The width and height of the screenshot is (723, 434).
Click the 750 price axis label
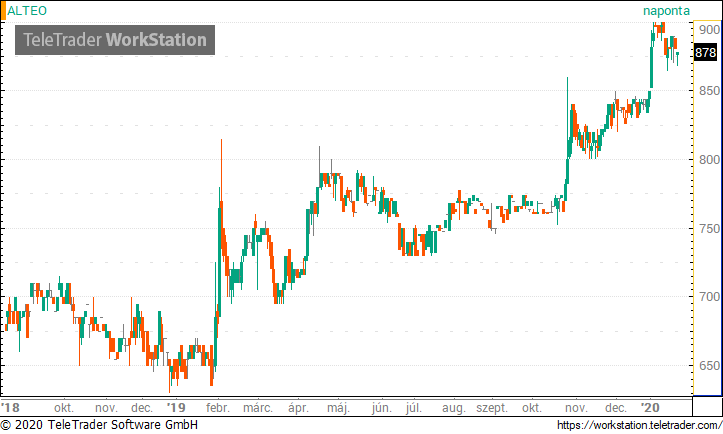pos(709,228)
